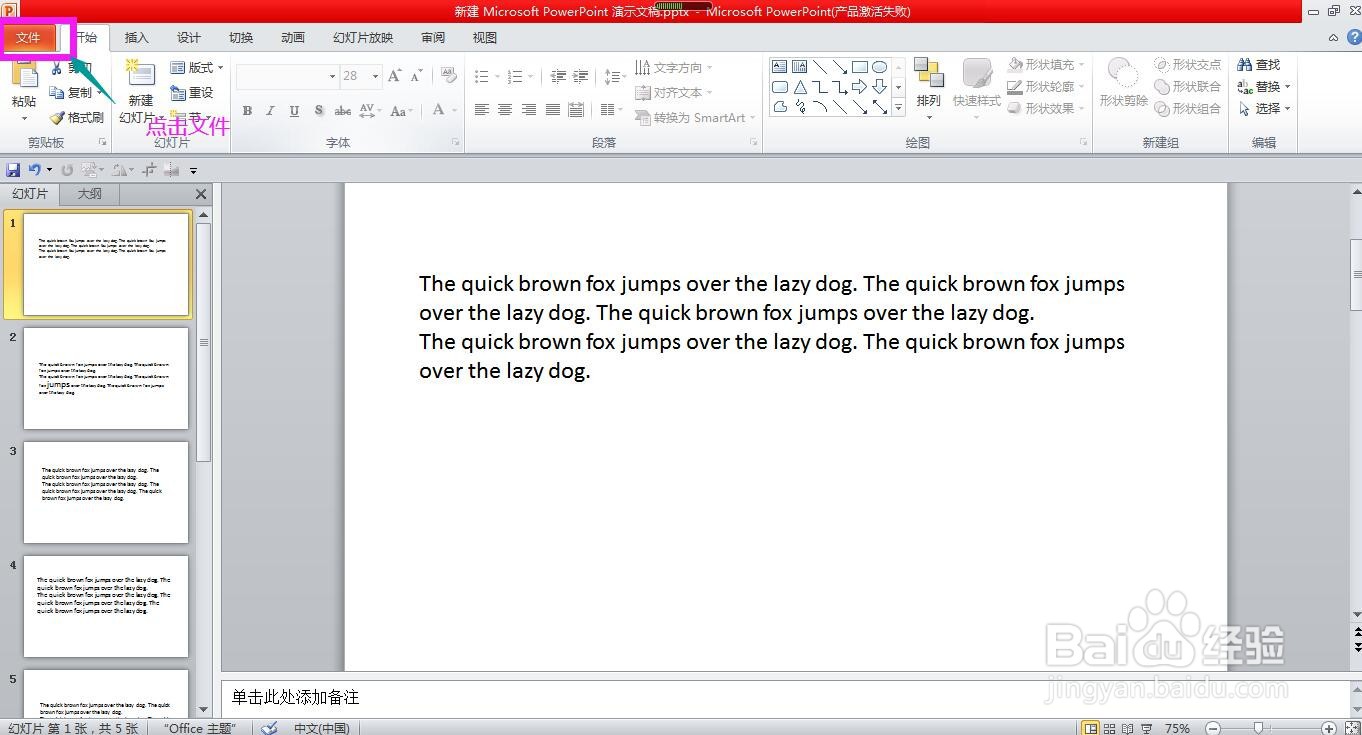Image resolution: width=1362 pixels, height=735 pixels.
Task: Select slide 4 thumbnail
Action: pos(106,606)
